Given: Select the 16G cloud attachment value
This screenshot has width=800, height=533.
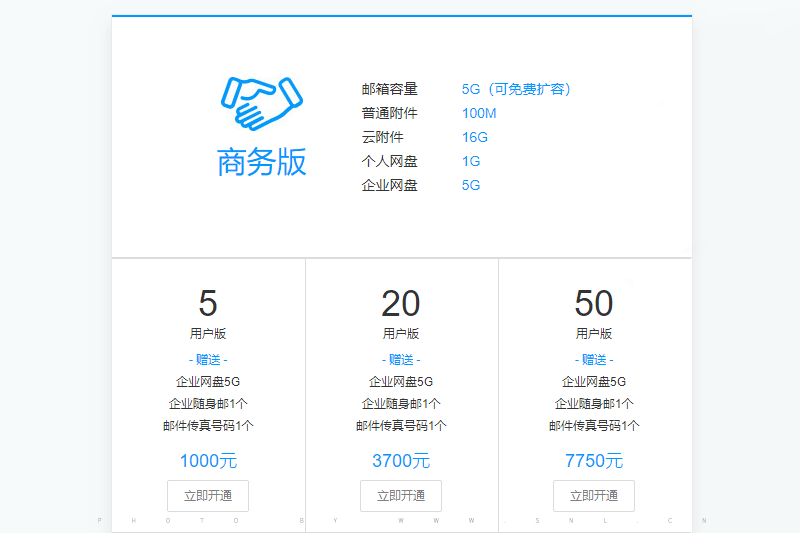Looking at the screenshot, I should pyautogui.click(x=474, y=137).
